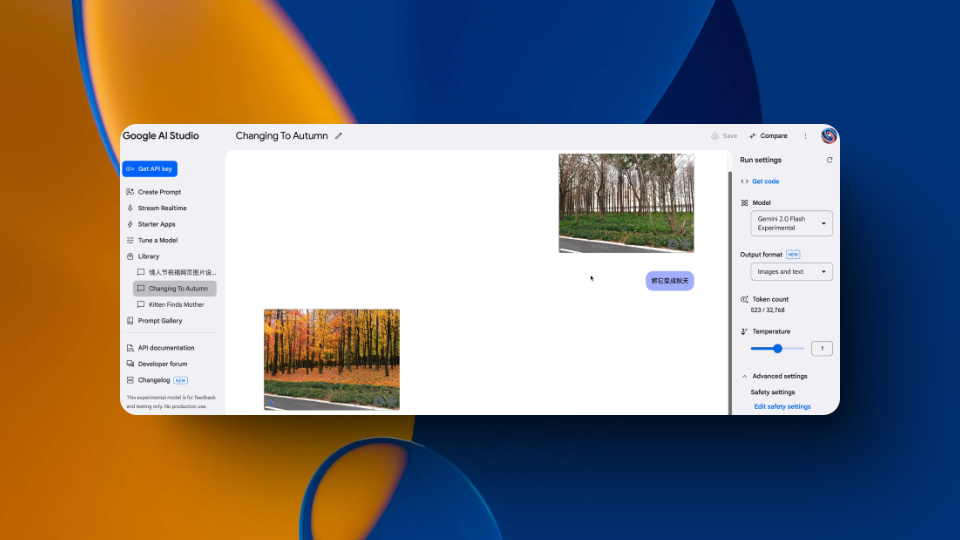The width and height of the screenshot is (960, 540).
Task: Go to Prompt Gallery
Action: click(160, 321)
